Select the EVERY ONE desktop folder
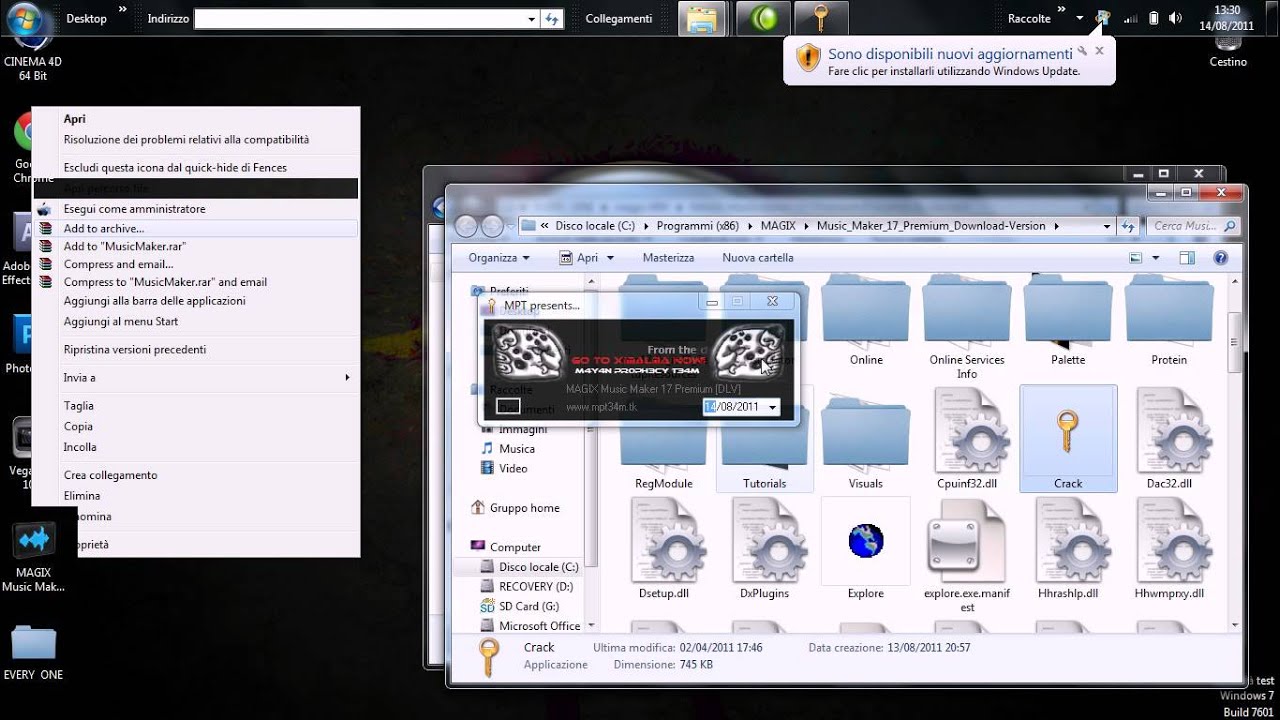The height and width of the screenshot is (720, 1280). pyautogui.click(x=33, y=652)
